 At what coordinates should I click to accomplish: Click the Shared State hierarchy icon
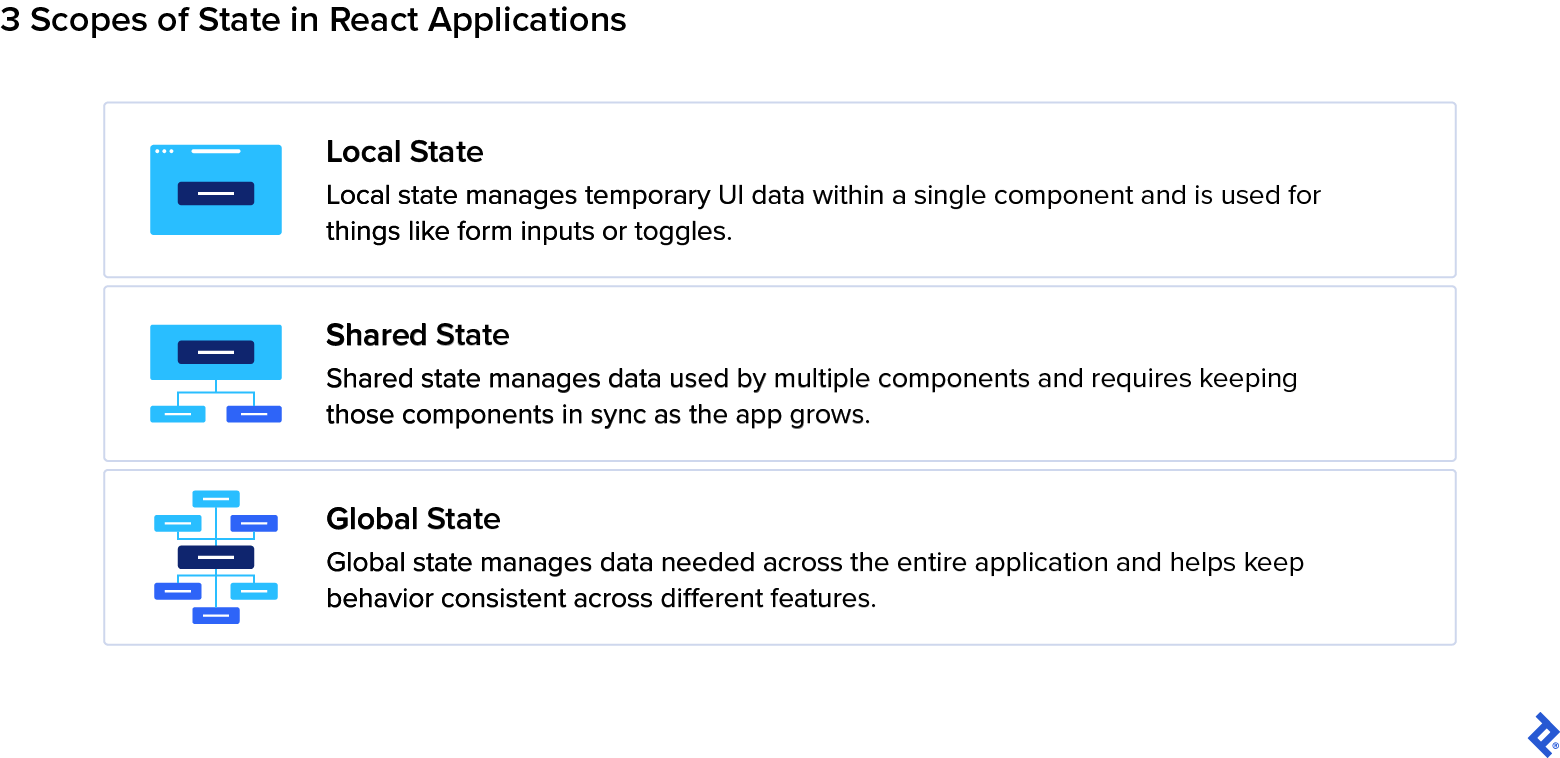[x=216, y=373]
